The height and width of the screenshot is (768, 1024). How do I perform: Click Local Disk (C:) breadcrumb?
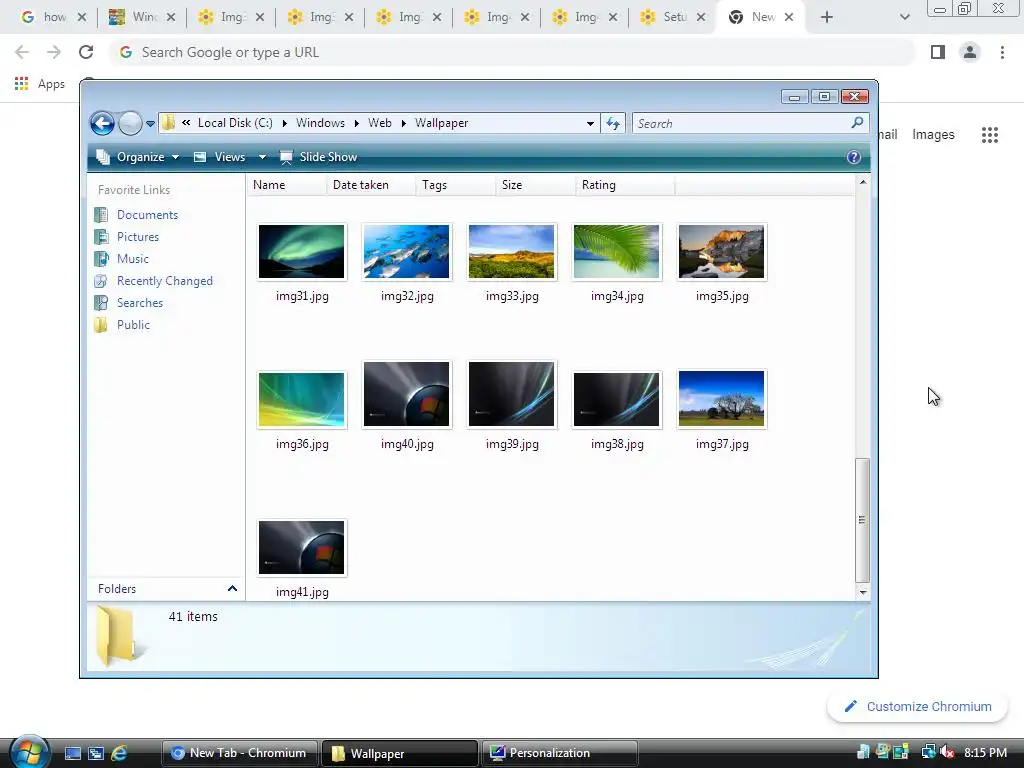235,123
